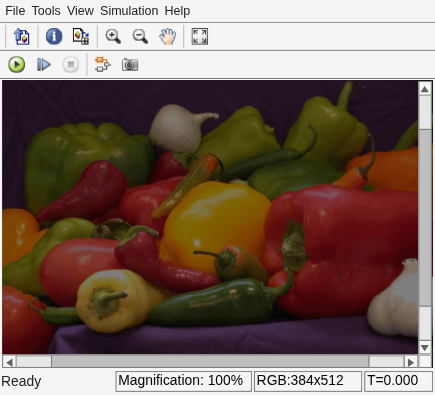Click the Ready status text

click(x=21, y=381)
